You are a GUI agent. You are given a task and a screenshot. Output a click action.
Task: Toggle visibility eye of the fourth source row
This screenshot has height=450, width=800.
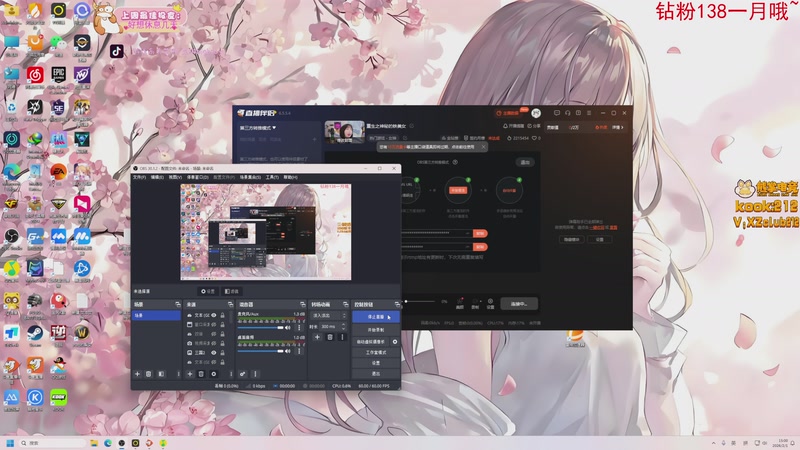[214, 343]
